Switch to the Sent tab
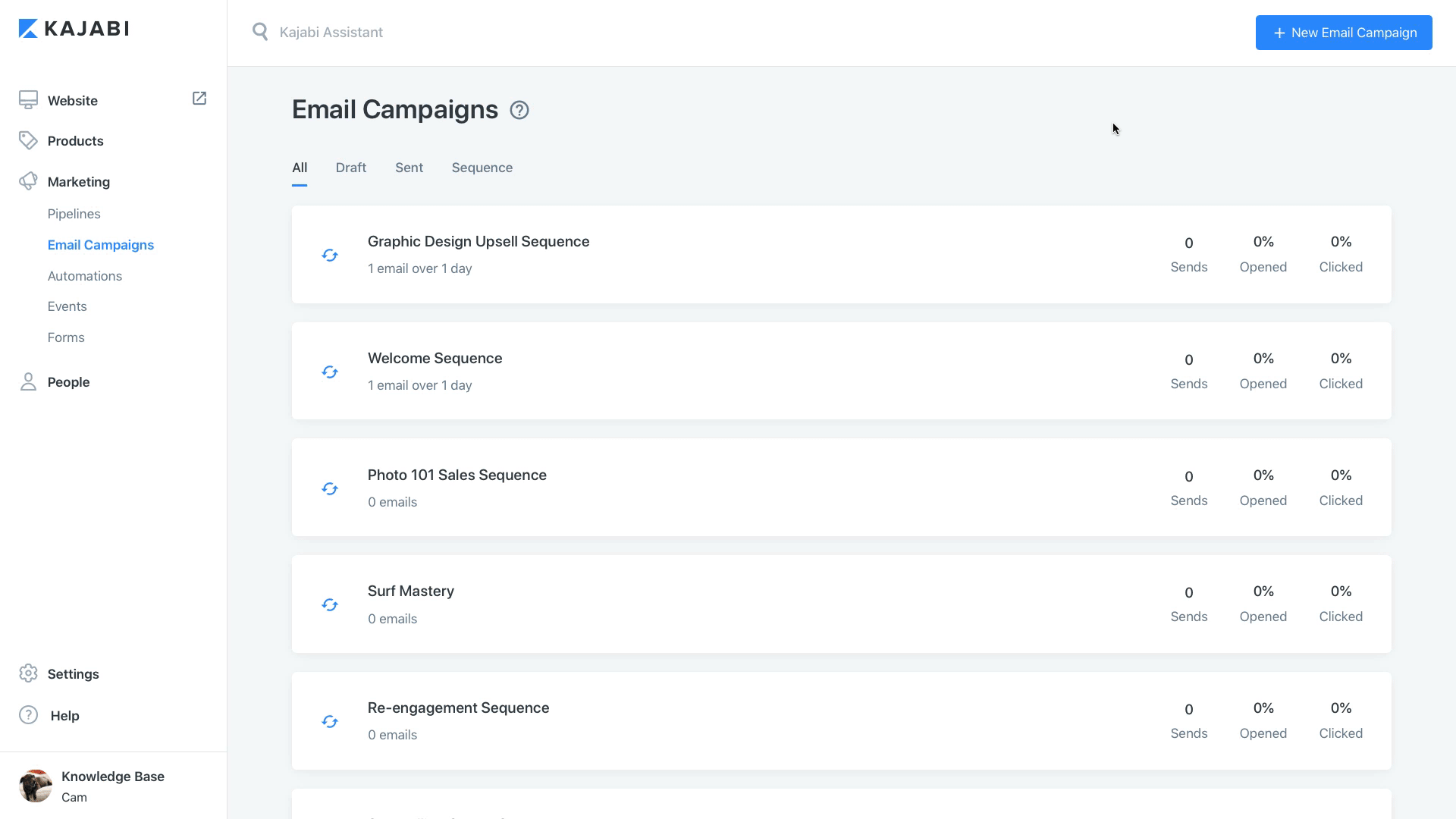Image resolution: width=1456 pixels, height=819 pixels. click(409, 168)
